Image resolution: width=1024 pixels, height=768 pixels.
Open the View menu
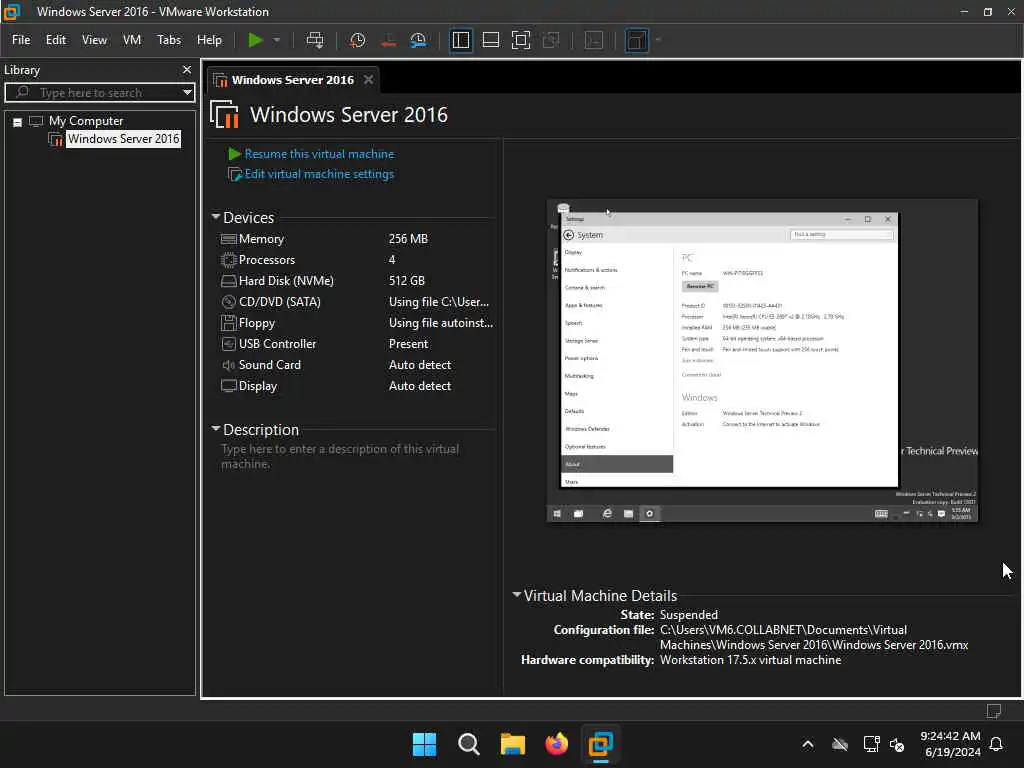[x=94, y=40]
